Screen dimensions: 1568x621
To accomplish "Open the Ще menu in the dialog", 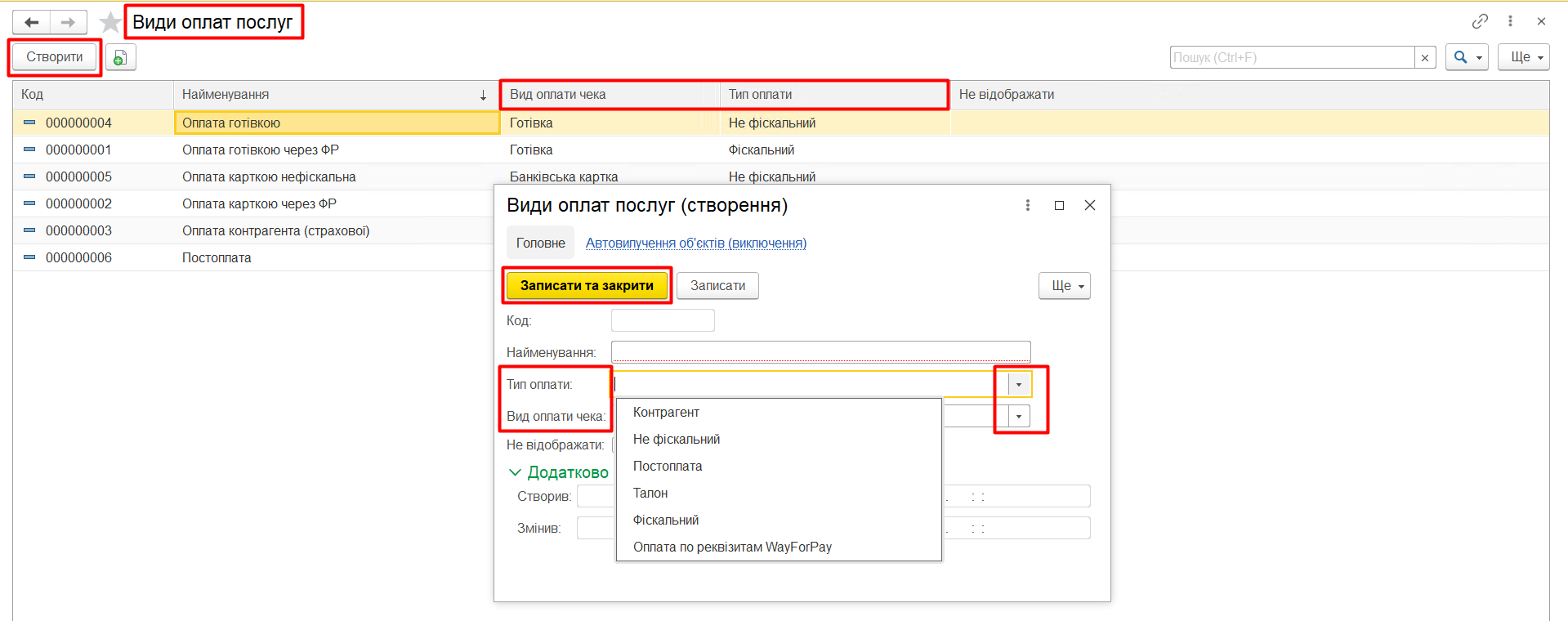I will pyautogui.click(x=1064, y=286).
